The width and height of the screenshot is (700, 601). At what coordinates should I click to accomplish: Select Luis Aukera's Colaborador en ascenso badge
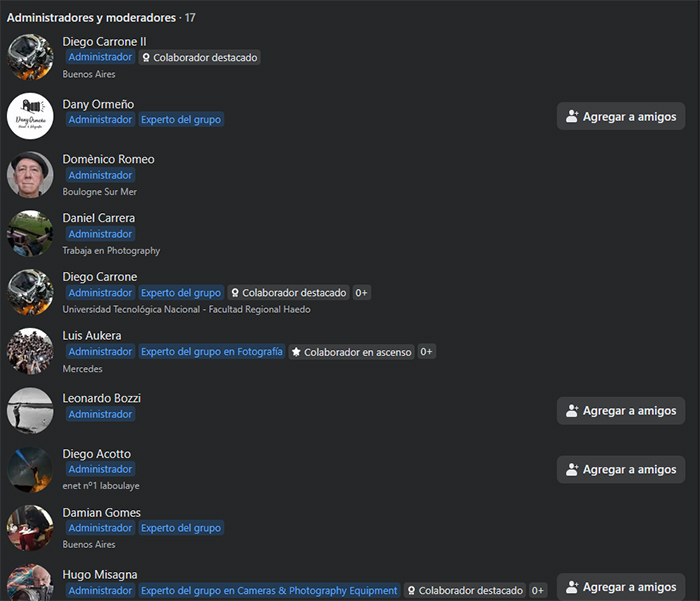(x=351, y=352)
